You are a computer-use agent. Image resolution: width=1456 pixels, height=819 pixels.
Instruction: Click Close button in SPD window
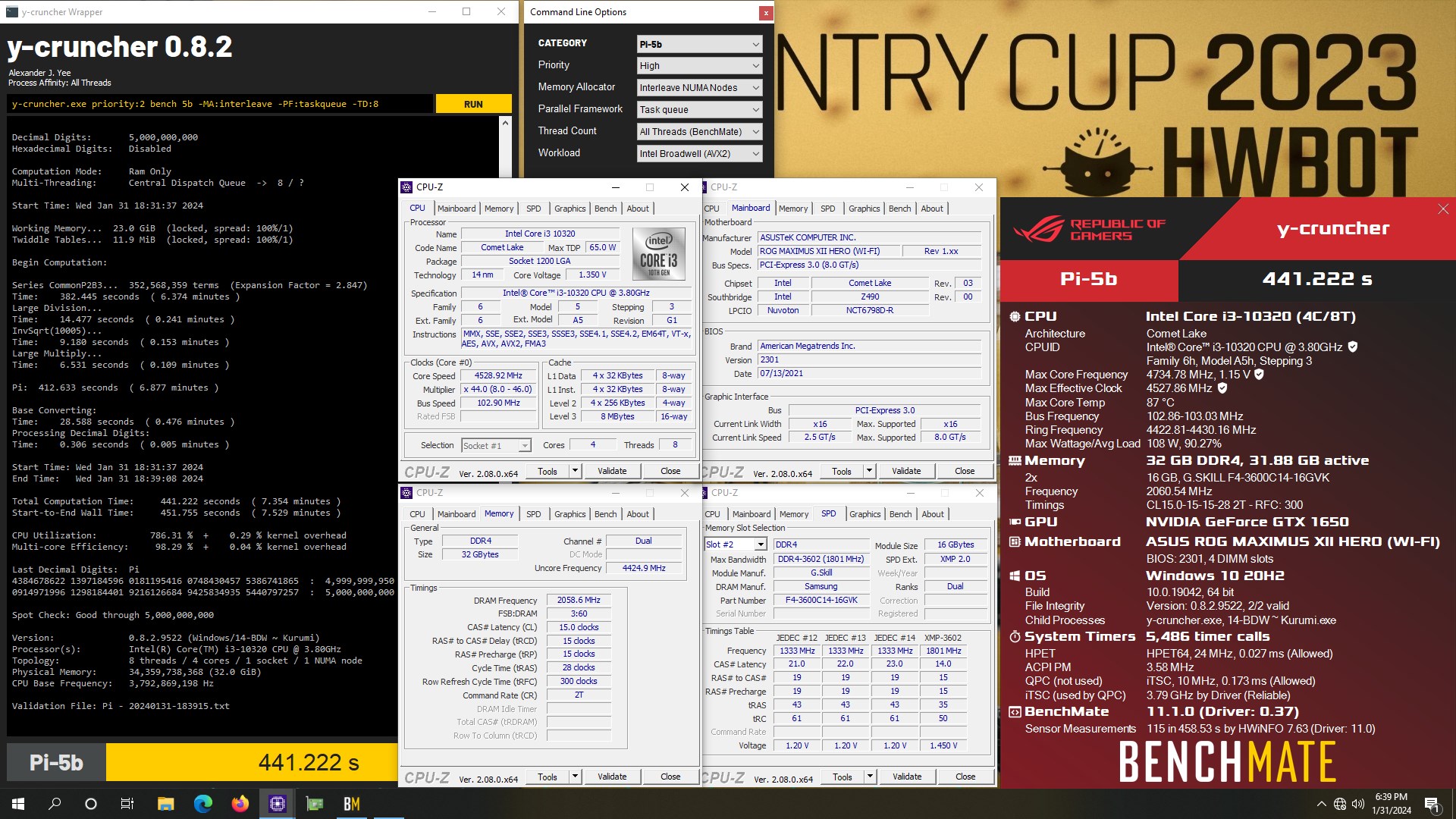(965, 777)
